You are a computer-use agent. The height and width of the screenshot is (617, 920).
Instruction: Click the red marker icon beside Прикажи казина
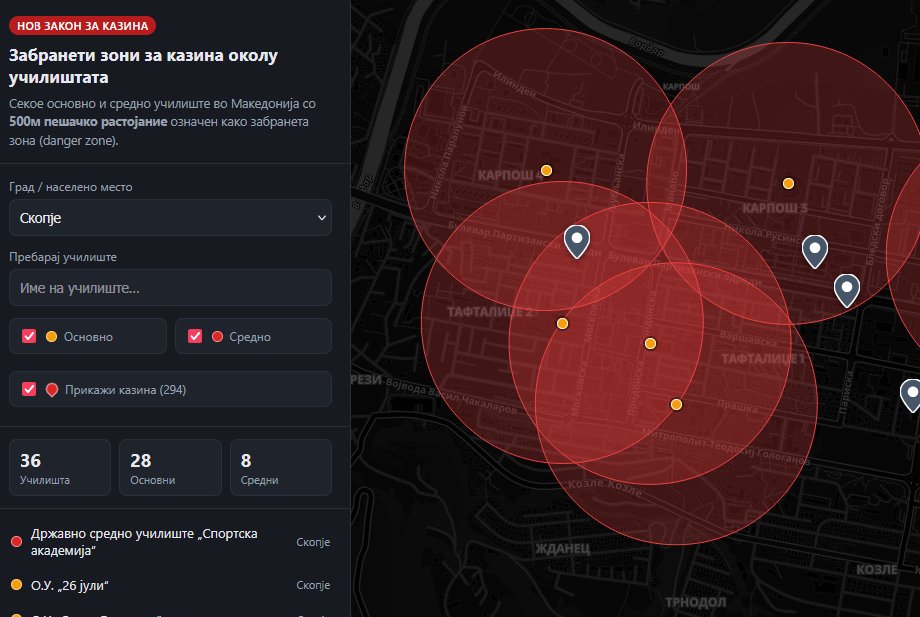pyautogui.click(x=52, y=389)
